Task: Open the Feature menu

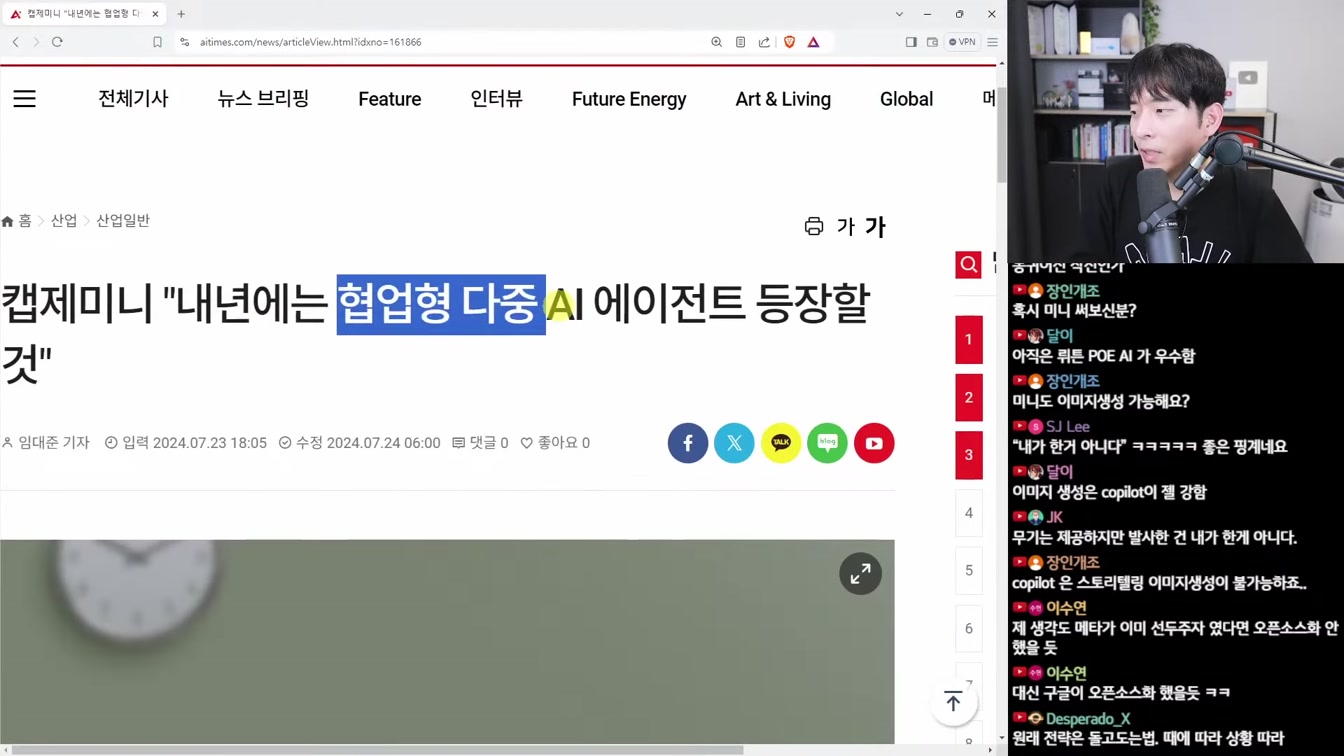Action: click(x=390, y=99)
